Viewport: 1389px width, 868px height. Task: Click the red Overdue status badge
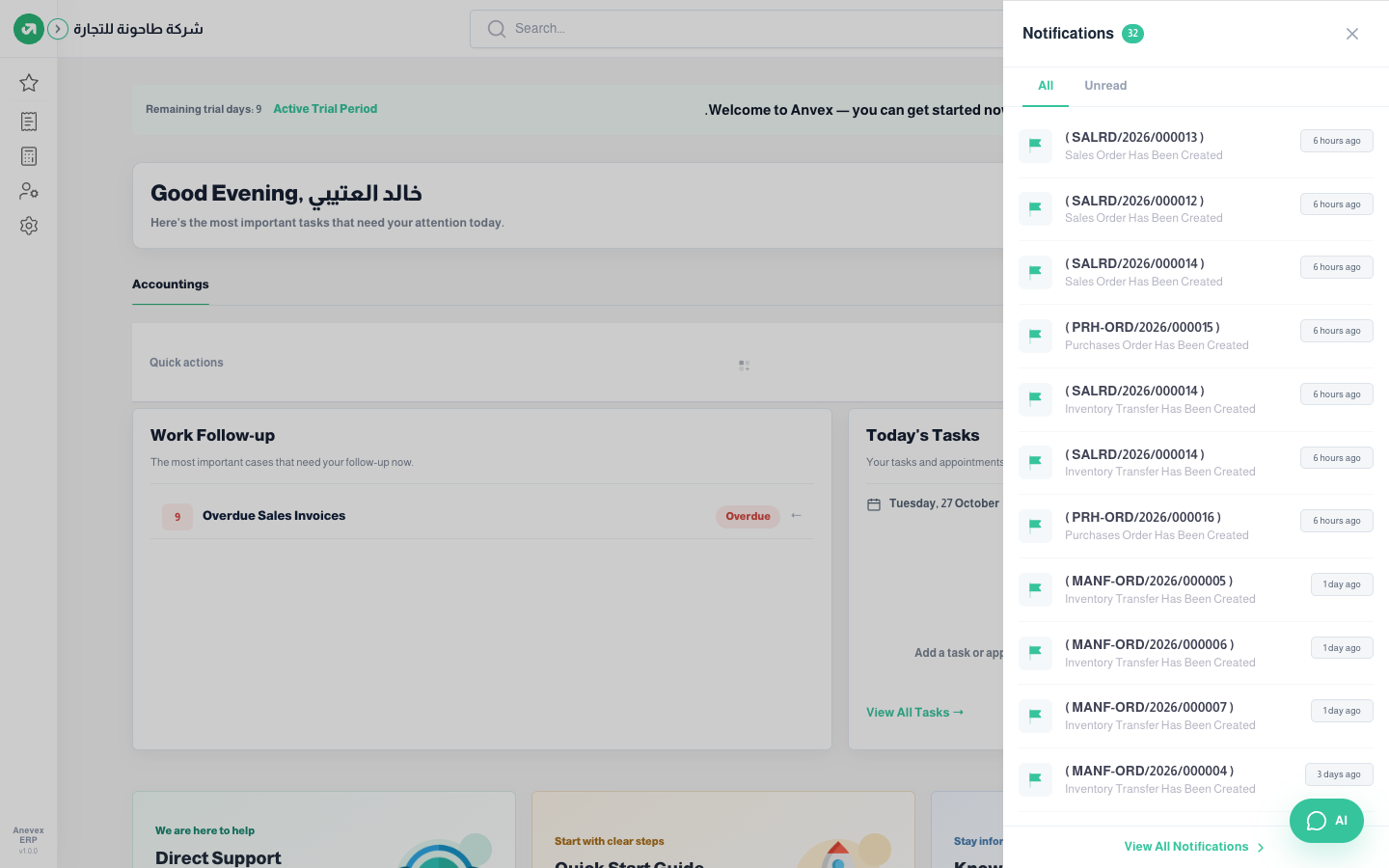[x=748, y=516]
